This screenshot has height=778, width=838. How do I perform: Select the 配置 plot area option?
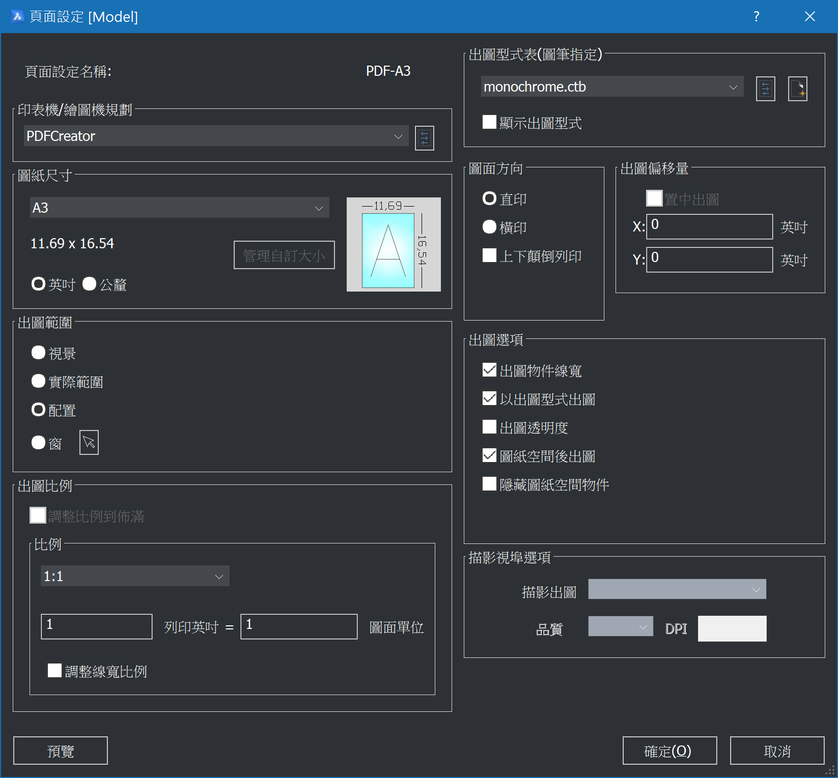pos(38,409)
